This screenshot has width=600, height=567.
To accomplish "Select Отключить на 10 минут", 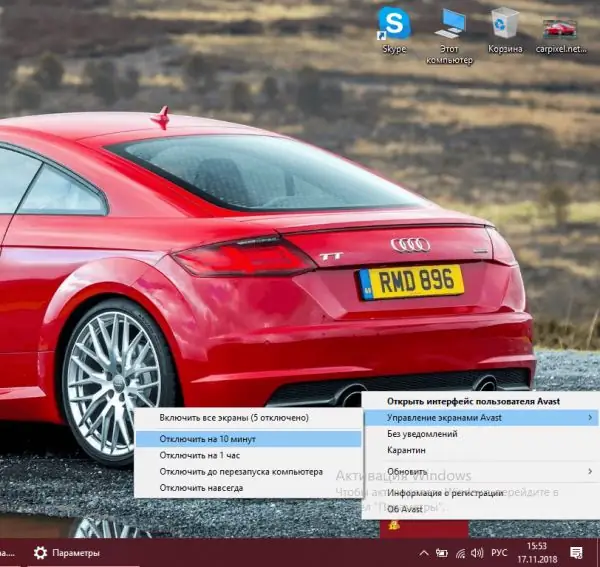I will point(248,439).
